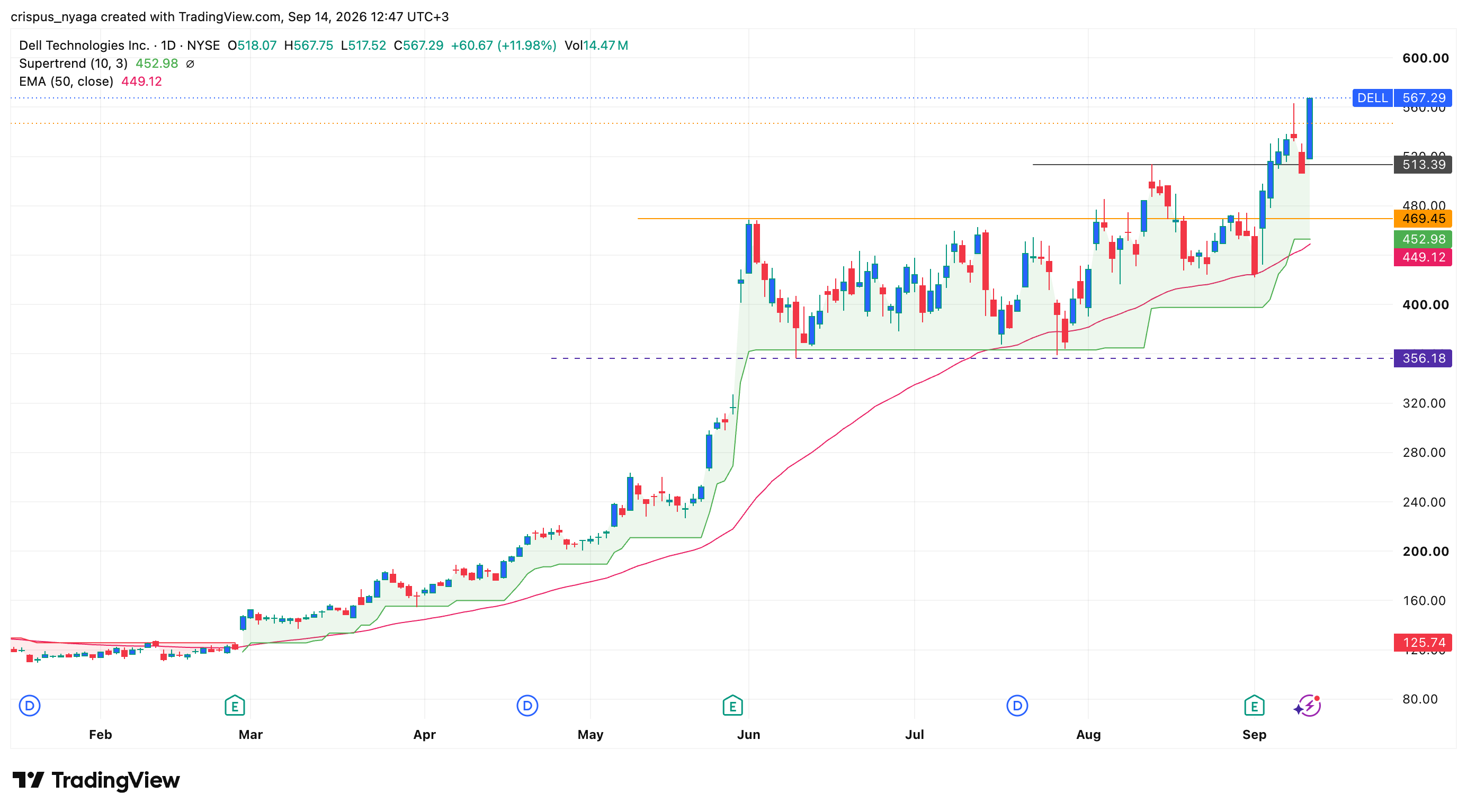This screenshot has width=1467, height=812.
Task: Click the purple 356.18 level label
Action: click(x=1423, y=358)
